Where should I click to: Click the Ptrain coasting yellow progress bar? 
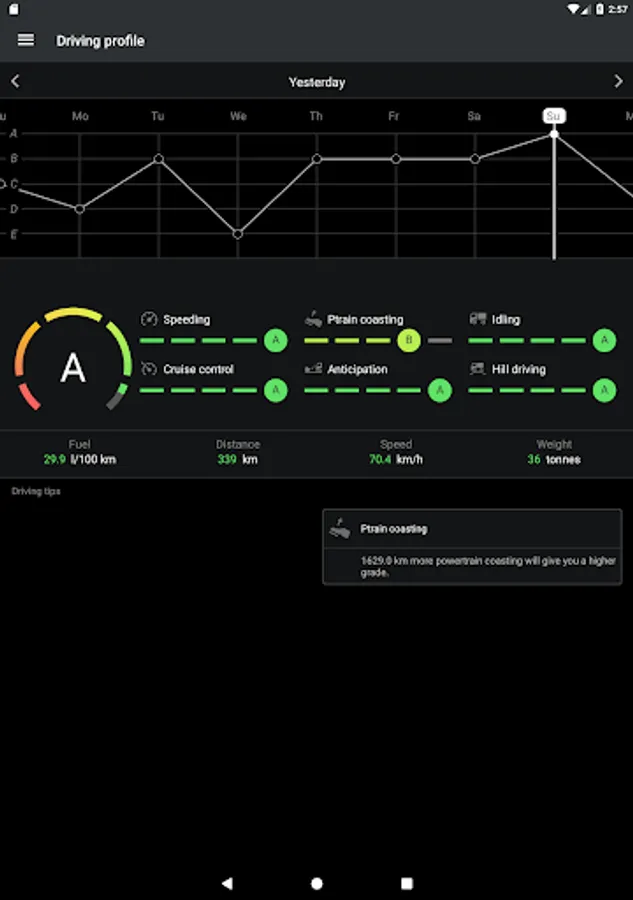[347, 340]
